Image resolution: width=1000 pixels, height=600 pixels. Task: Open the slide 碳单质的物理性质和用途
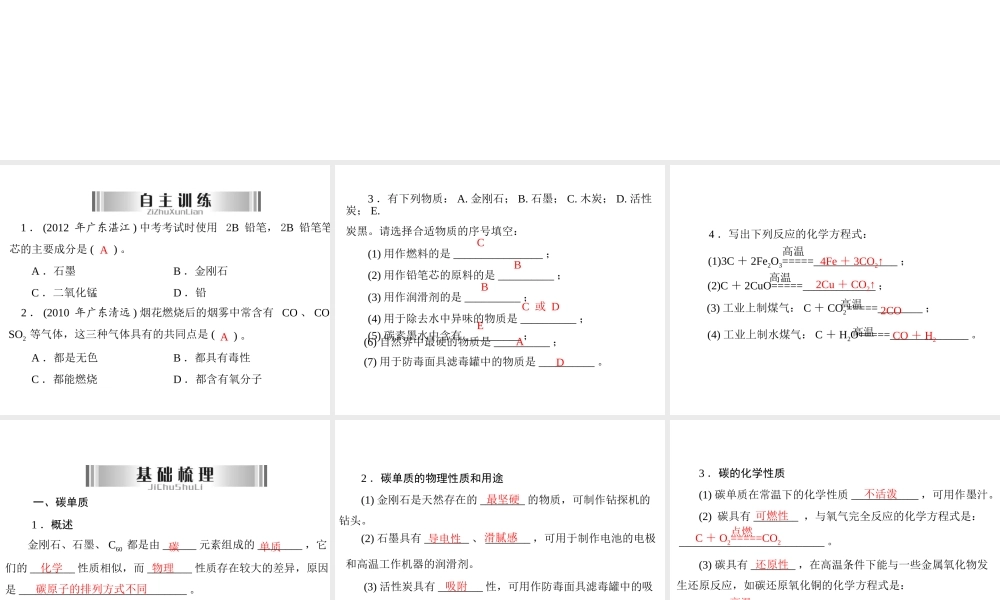coord(500,510)
